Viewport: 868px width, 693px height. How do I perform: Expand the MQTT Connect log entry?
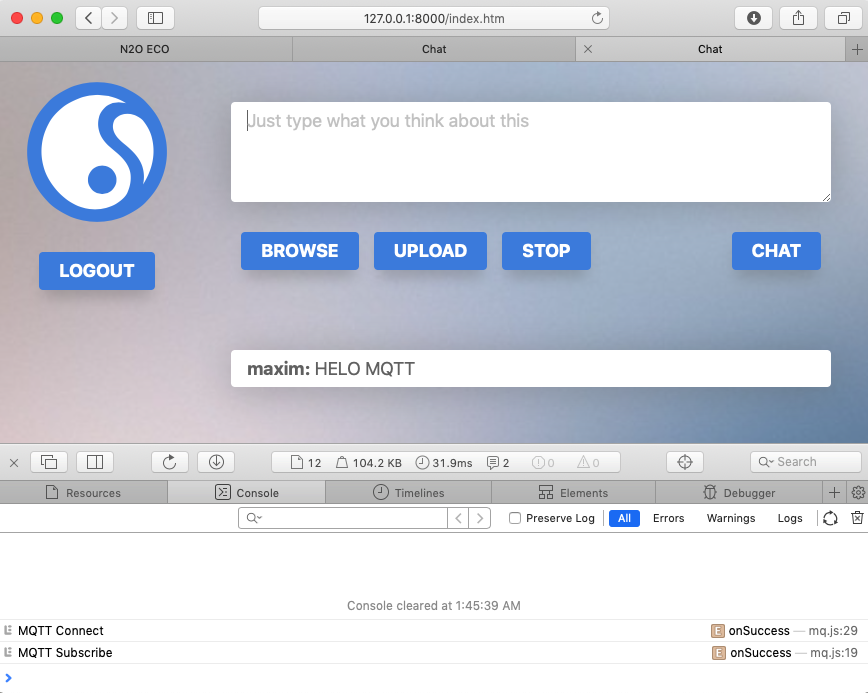pos(8,631)
